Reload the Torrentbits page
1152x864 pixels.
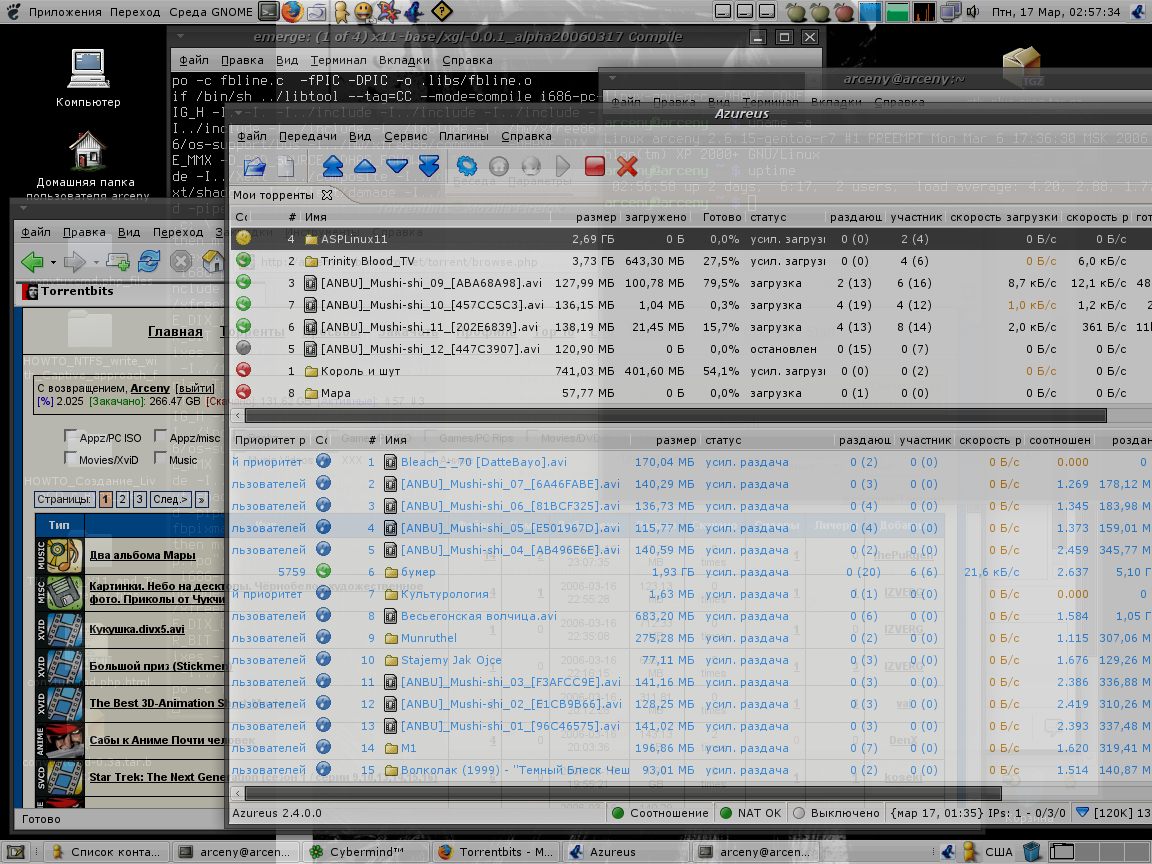click(x=148, y=261)
